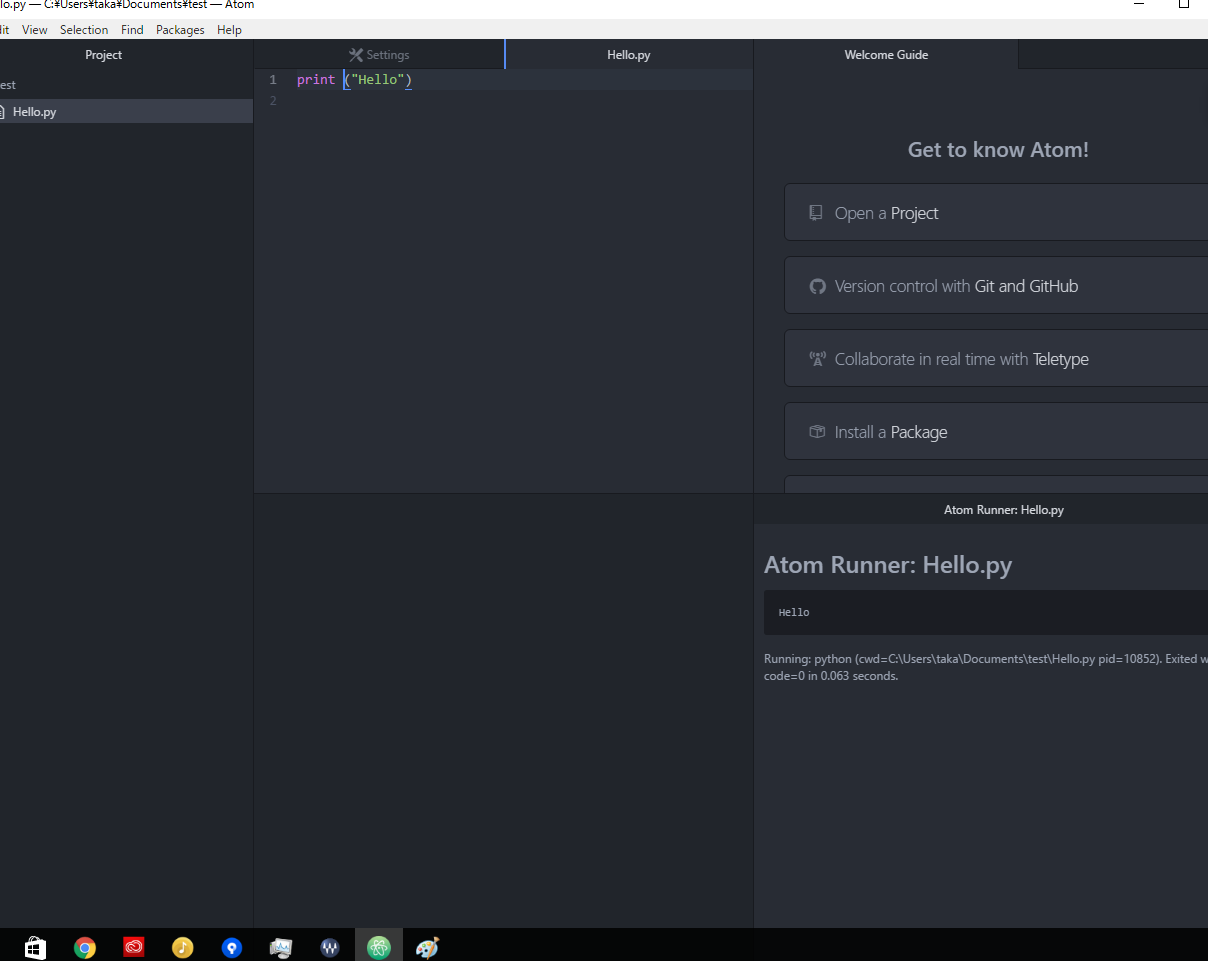The width and height of the screenshot is (1208, 961).
Task: Click line number 1 in the gutter
Action: [x=272, y=79]
